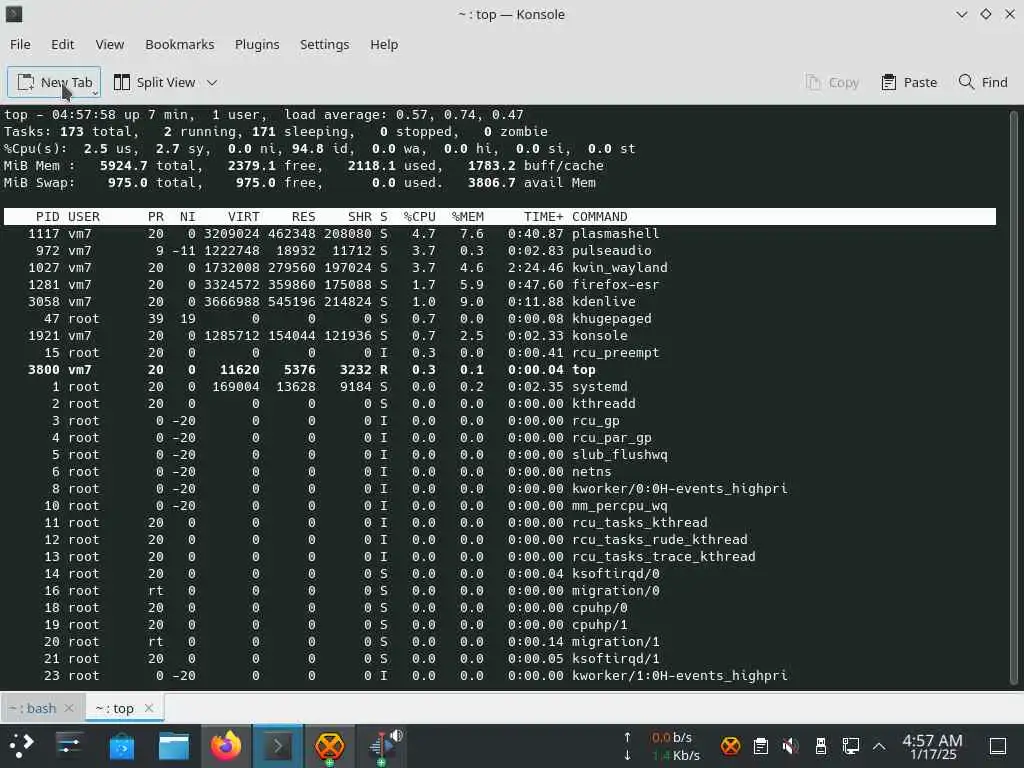The image size is (1024, 768).
Task: Click the Paste toolbar button
Action: pyautogui.click(x=909, y=82)
